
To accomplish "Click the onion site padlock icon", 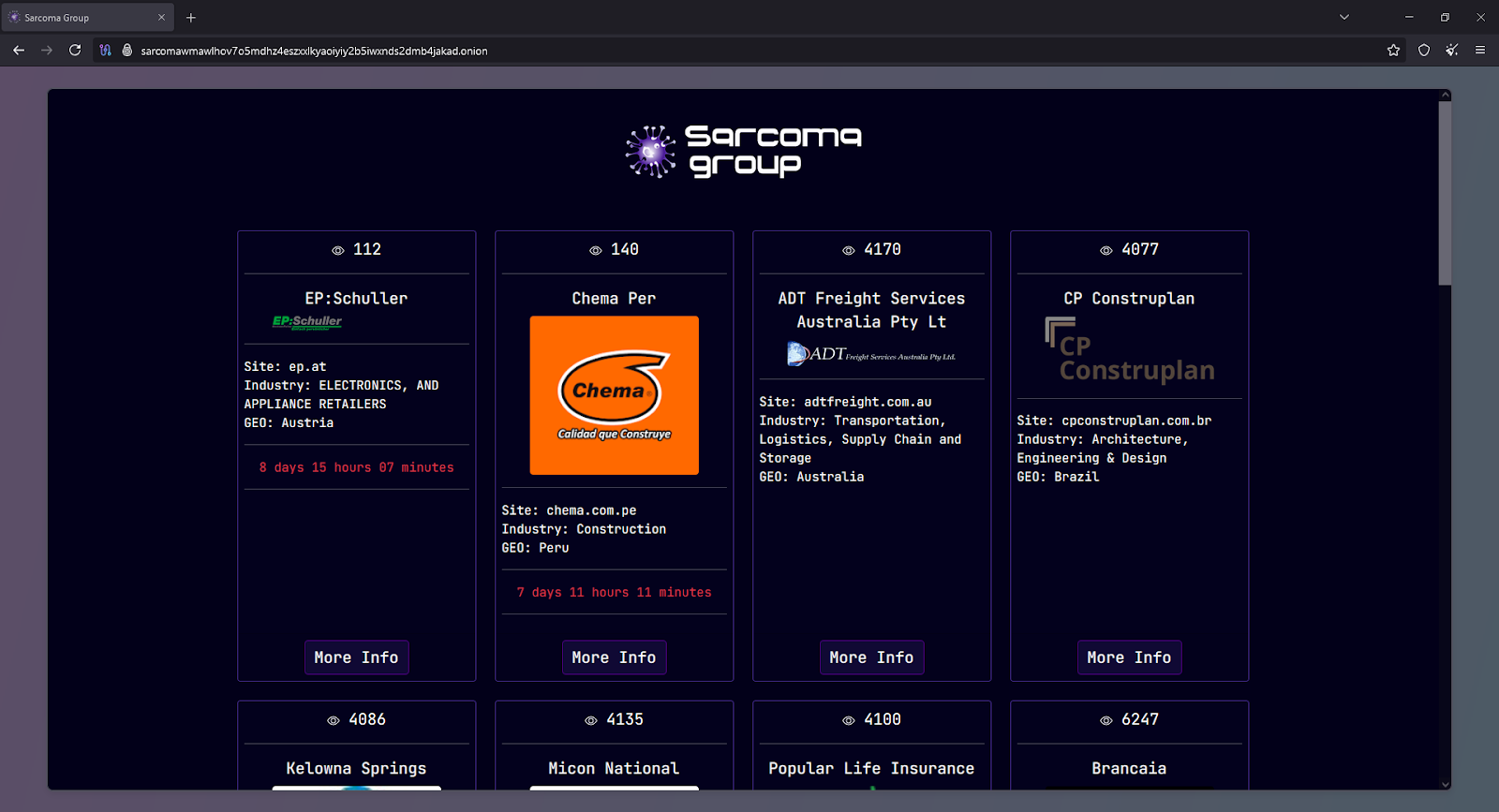I will click(x=127, y=51).
